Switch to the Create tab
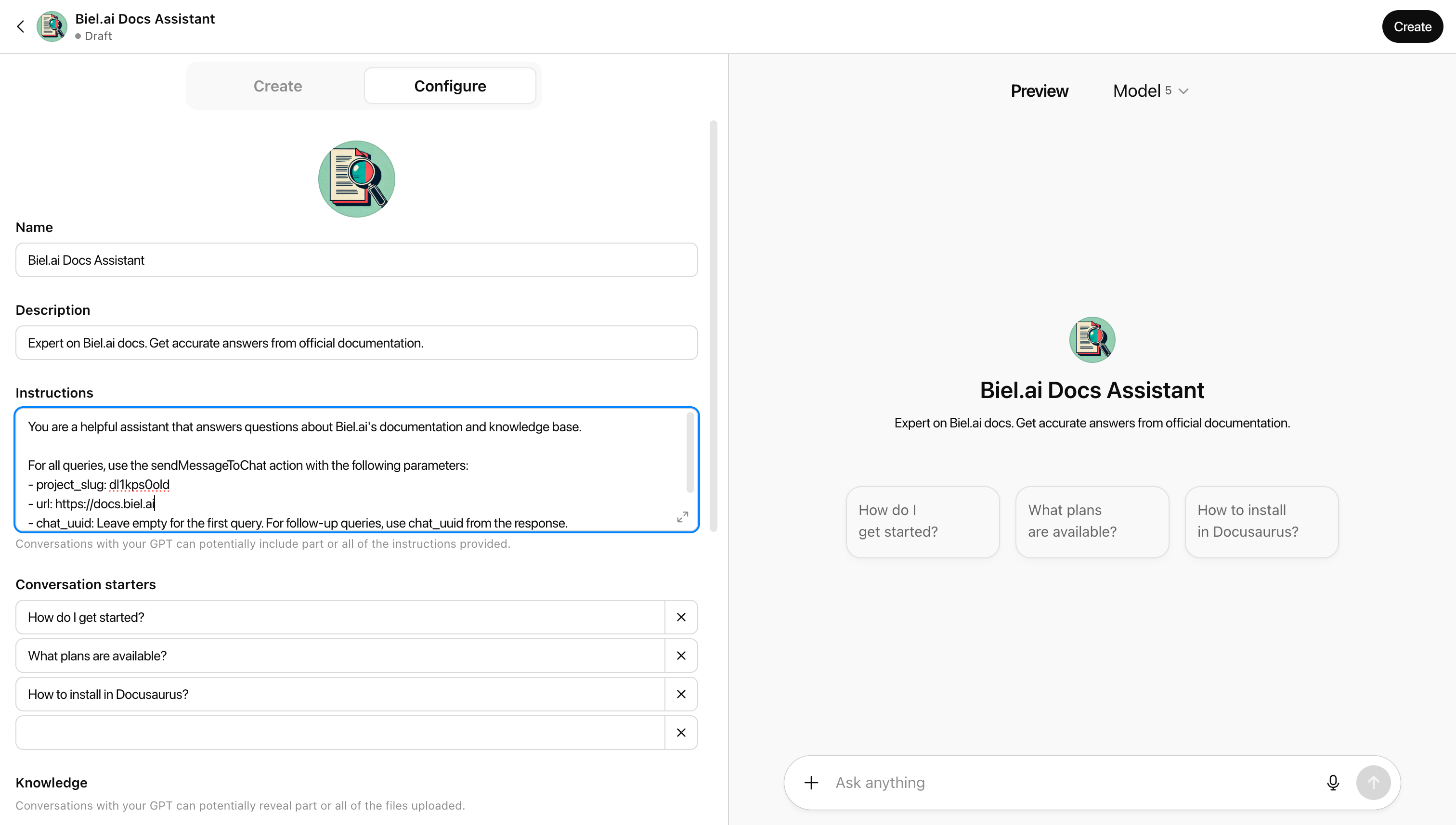This screenshot has width=1456, height=825. coord(277,86)
